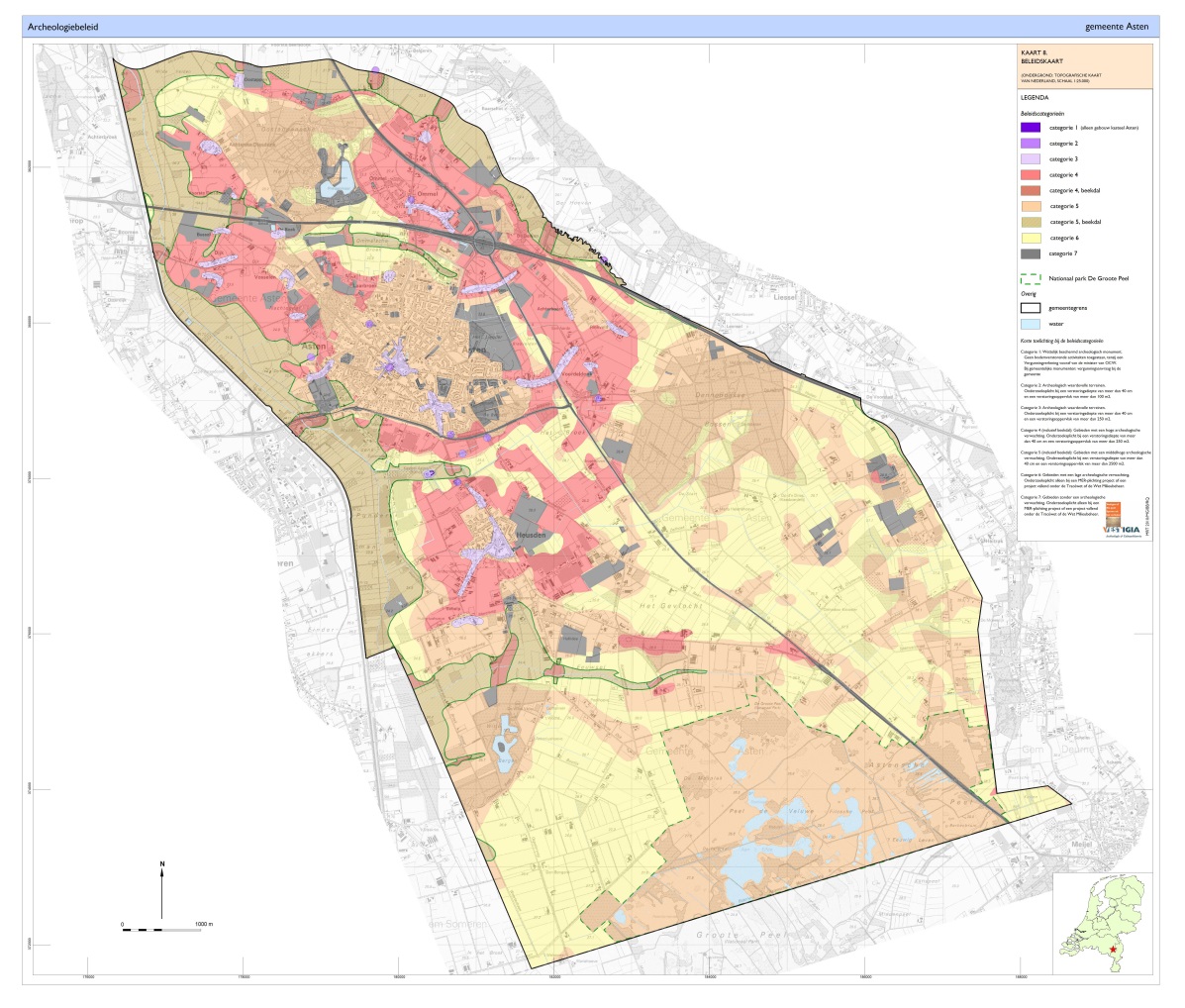The width and height of the screenshot is (1185, 1008).
Task: Pick the dark purple categorie 1 swatch
Action: (x=1032, y=128)
